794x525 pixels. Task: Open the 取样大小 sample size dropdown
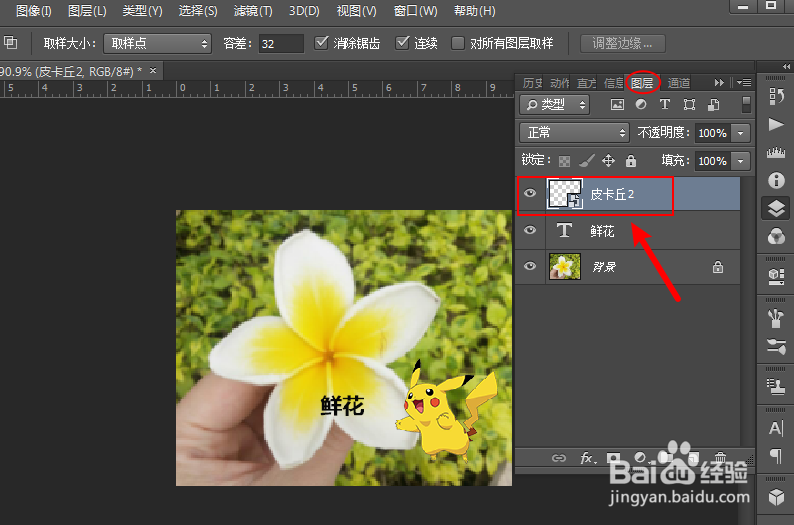pos(157,44)
